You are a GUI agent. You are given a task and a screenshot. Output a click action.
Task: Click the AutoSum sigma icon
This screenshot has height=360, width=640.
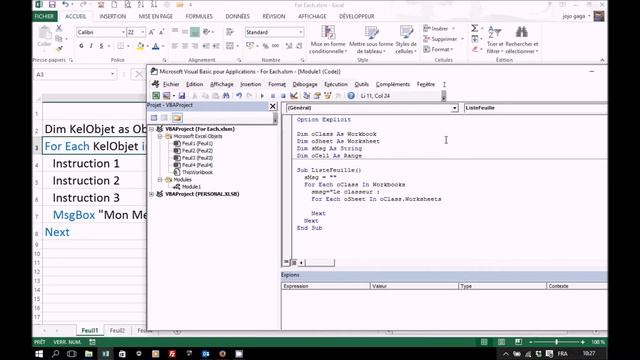coord(474,28)
